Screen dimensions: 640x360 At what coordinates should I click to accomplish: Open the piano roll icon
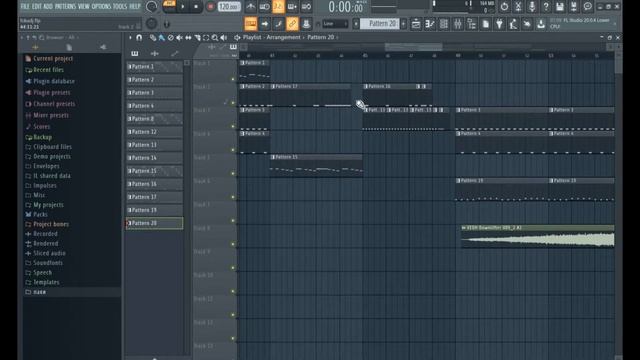click(430, 24)
